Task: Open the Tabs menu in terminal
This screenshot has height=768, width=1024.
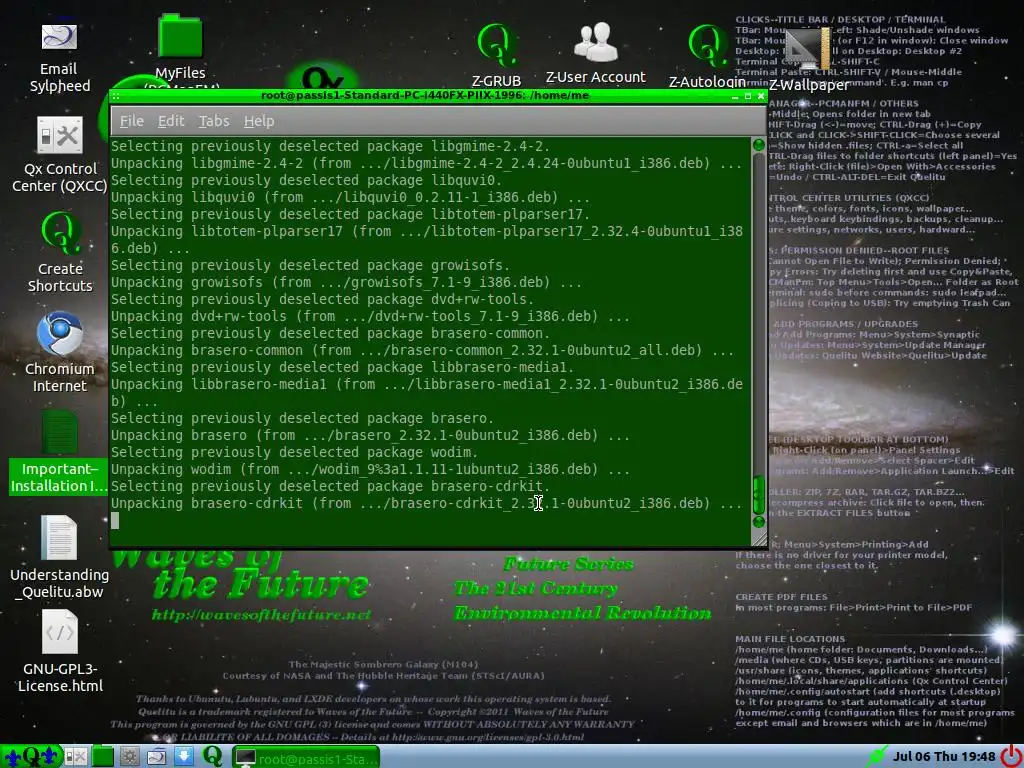Action: [x=214, y=121]
